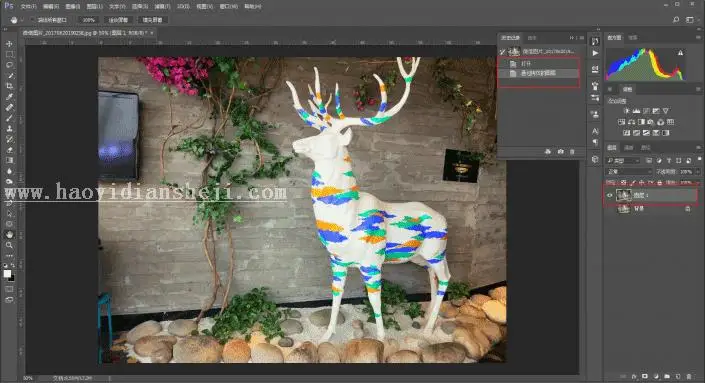Open the layer filter type dropdown

pos(623,160)
